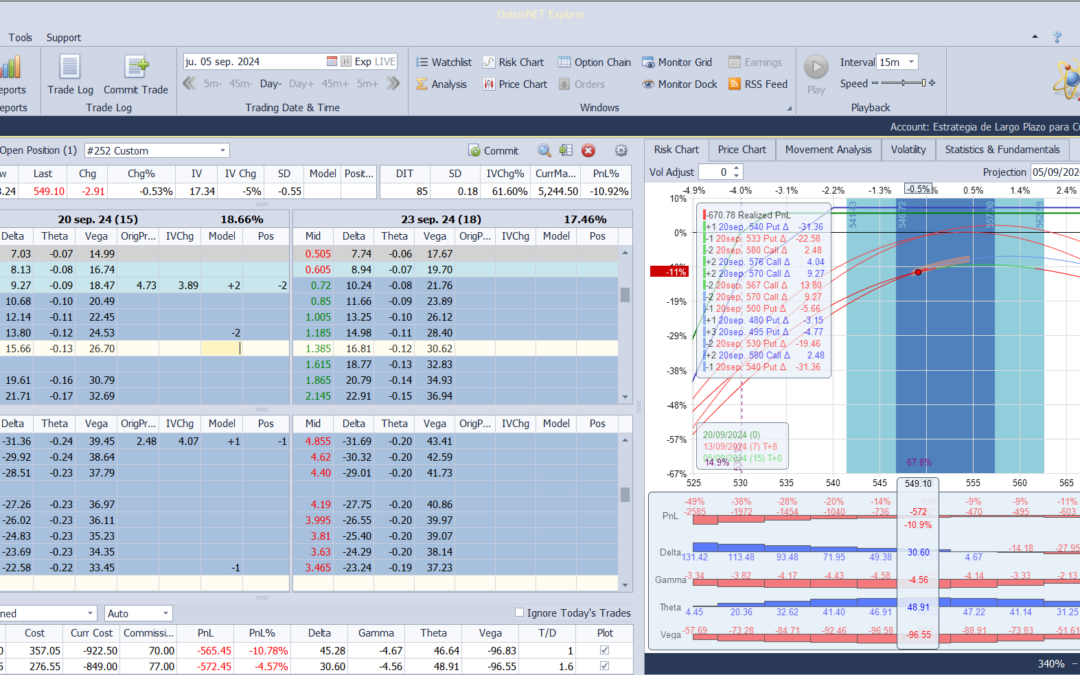Toggle LIVE mode in the trading date box
The height and width of the screenshot is (675, 1080).
click(384, 61)
